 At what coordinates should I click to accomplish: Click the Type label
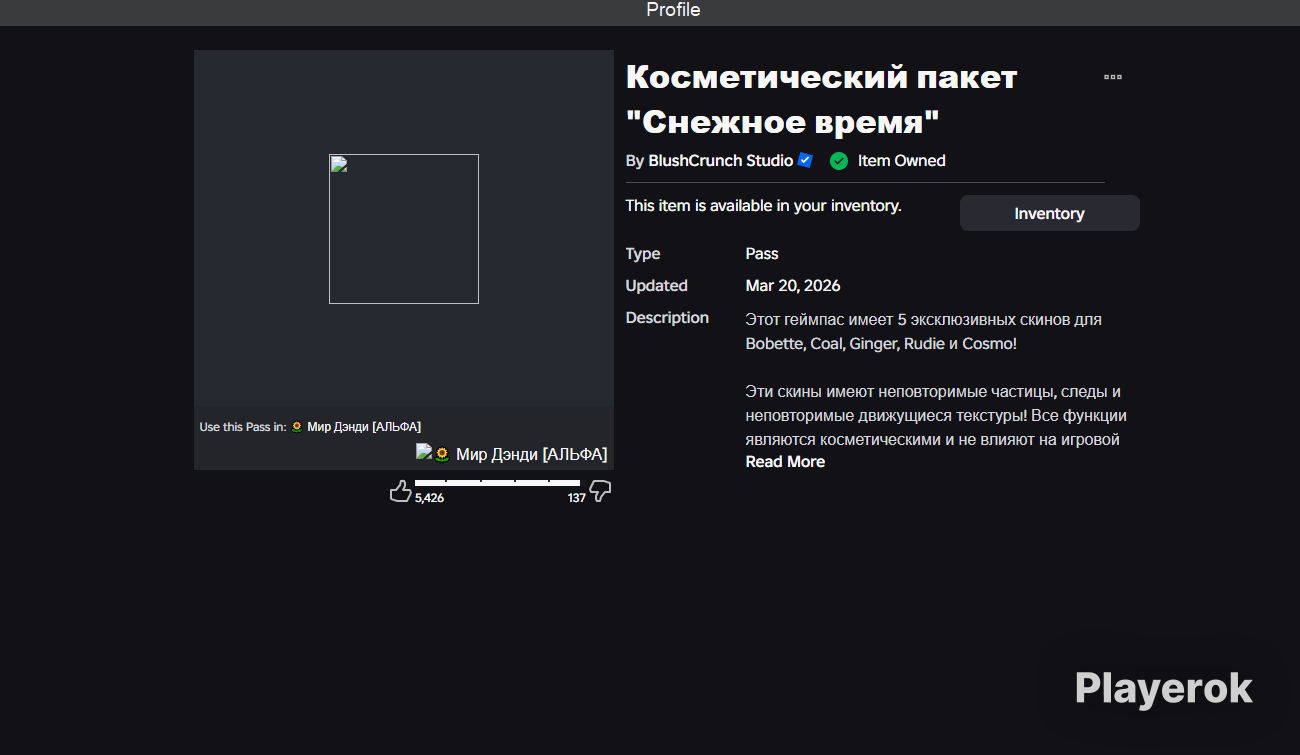coord(643,254)
